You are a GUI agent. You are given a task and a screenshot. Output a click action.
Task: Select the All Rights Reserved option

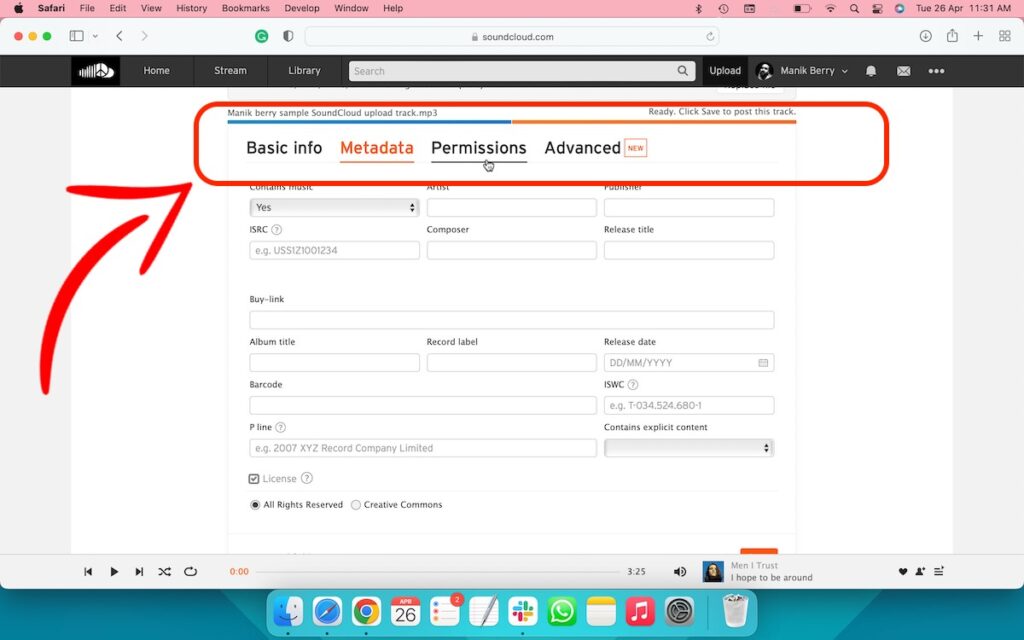click(255, 505)
